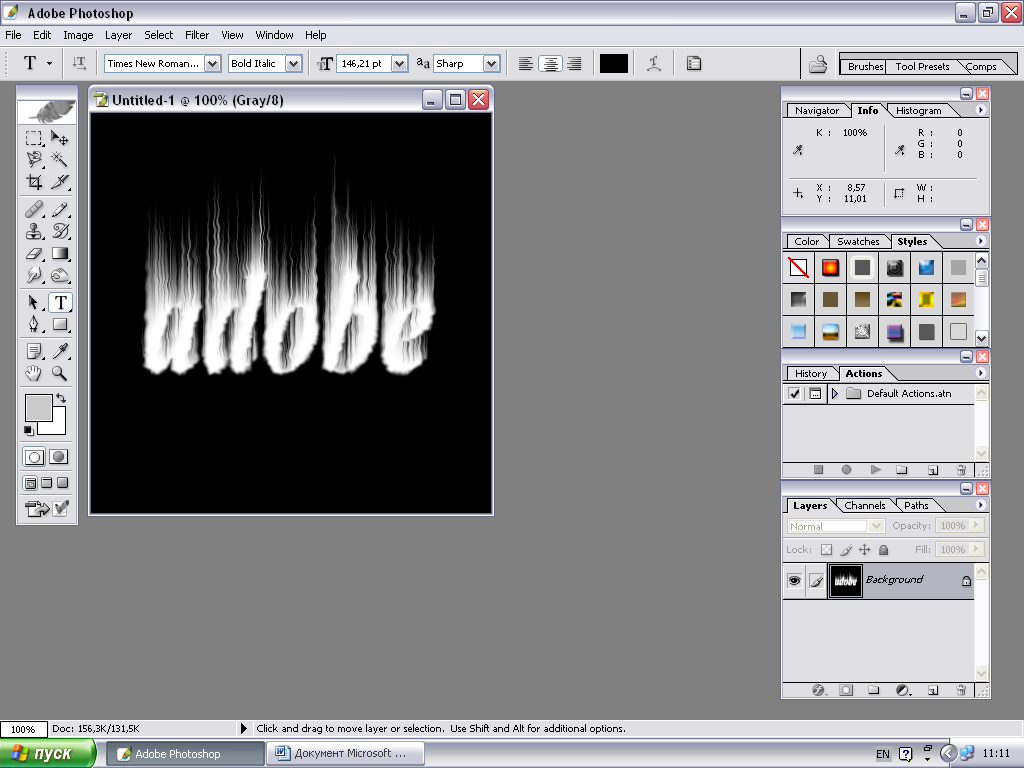Select the Pen tool
1024x768 pixels.
coord(34,325)
